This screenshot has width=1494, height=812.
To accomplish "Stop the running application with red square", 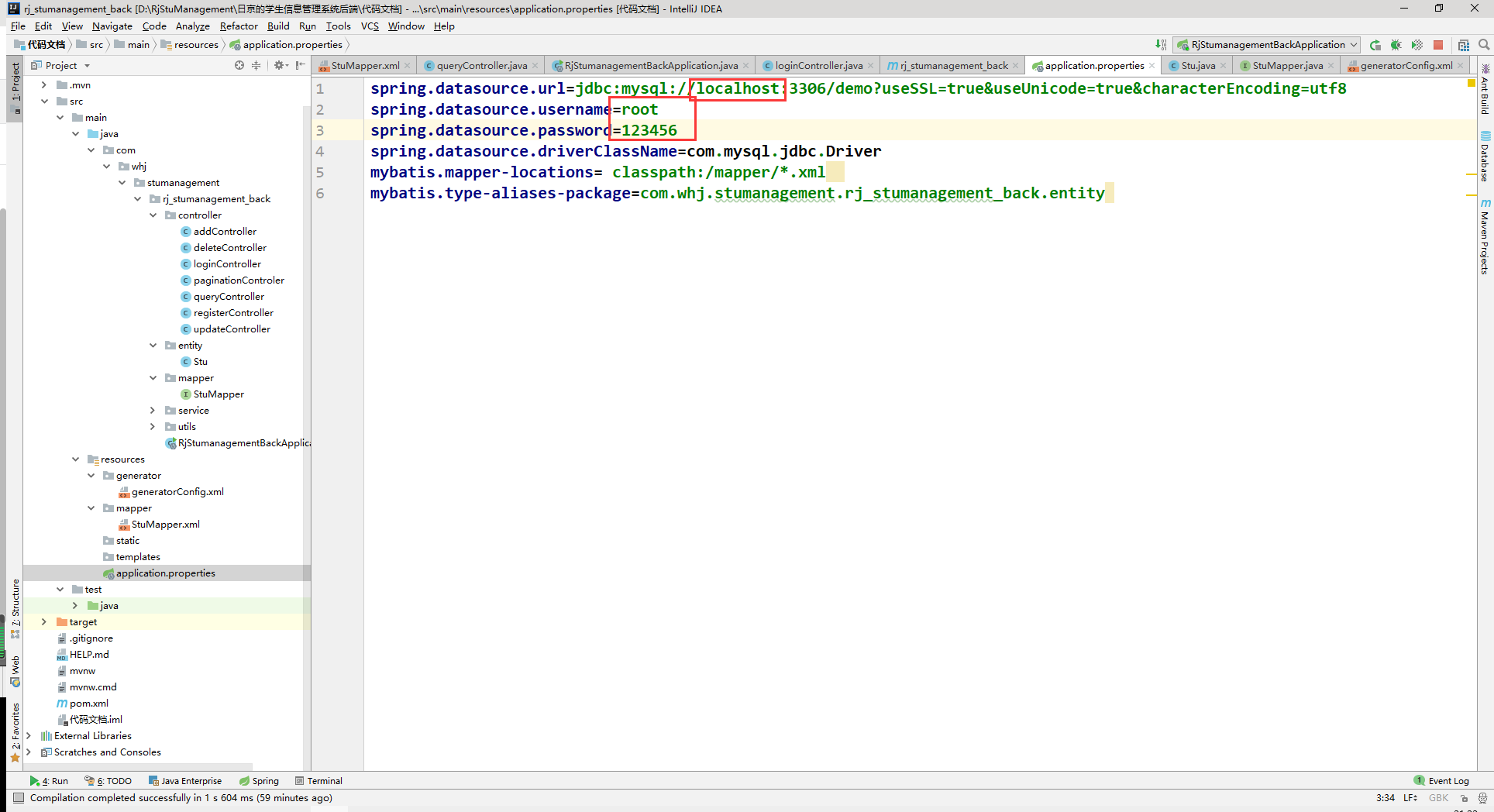I will point(1438,45).
